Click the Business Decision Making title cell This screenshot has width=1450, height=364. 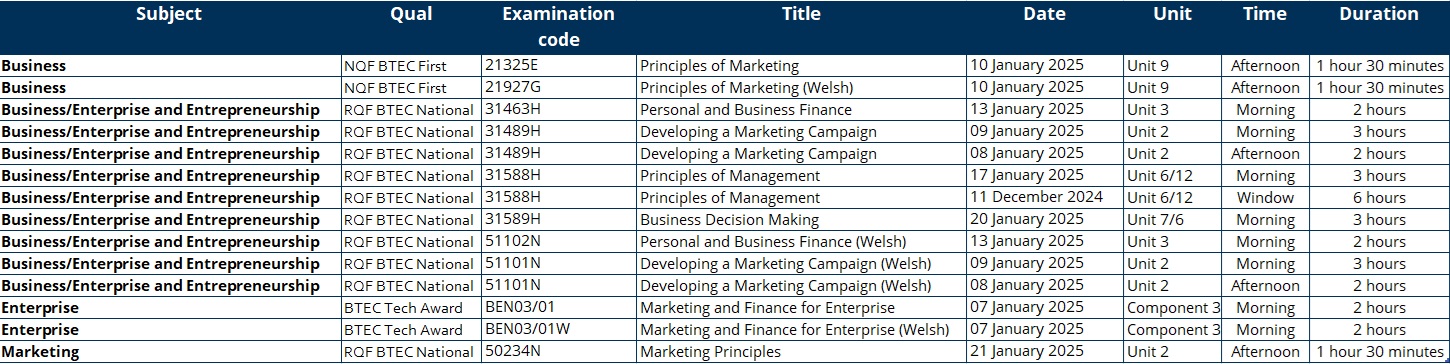[x=802, y=219]
